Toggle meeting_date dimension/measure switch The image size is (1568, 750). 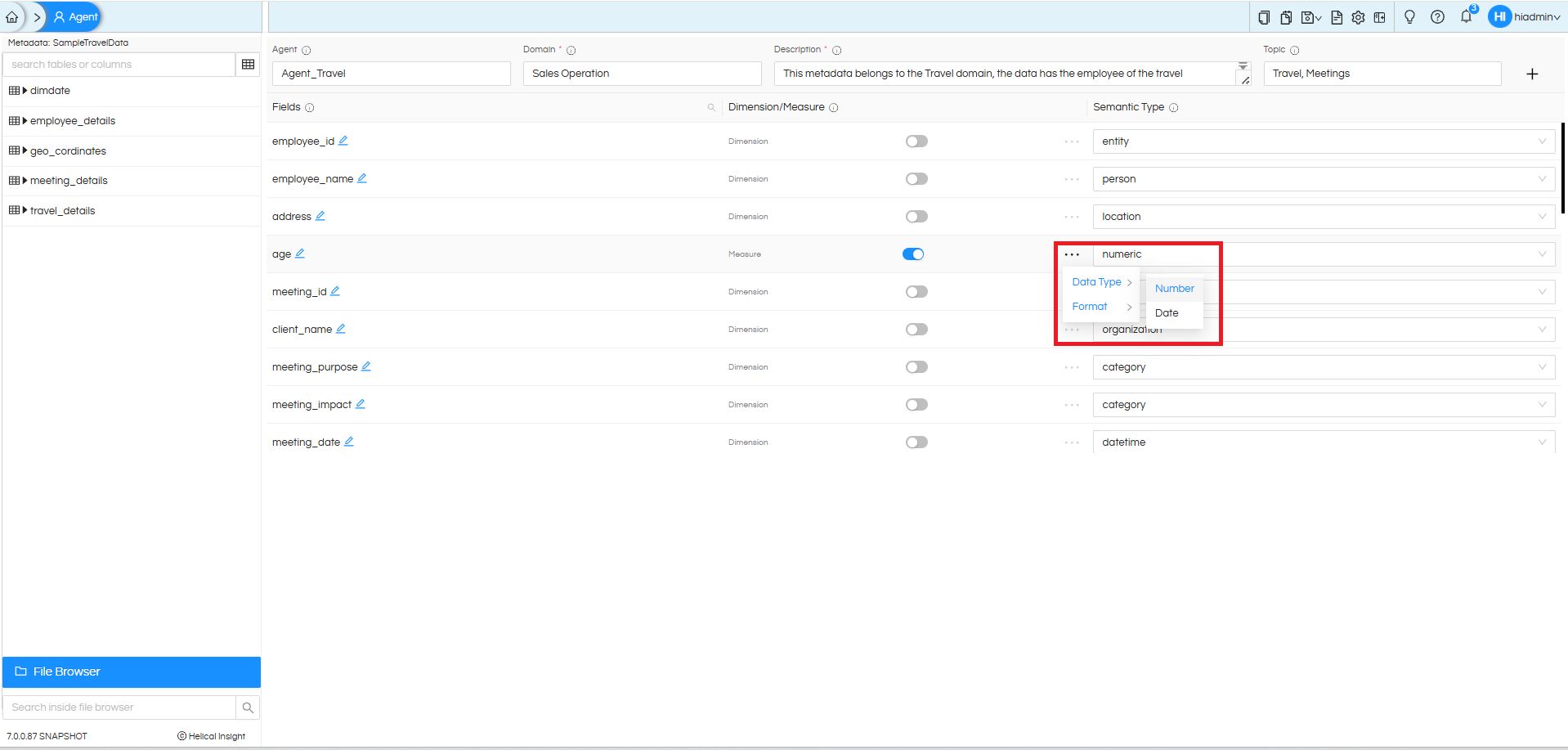tap(916, 442)
